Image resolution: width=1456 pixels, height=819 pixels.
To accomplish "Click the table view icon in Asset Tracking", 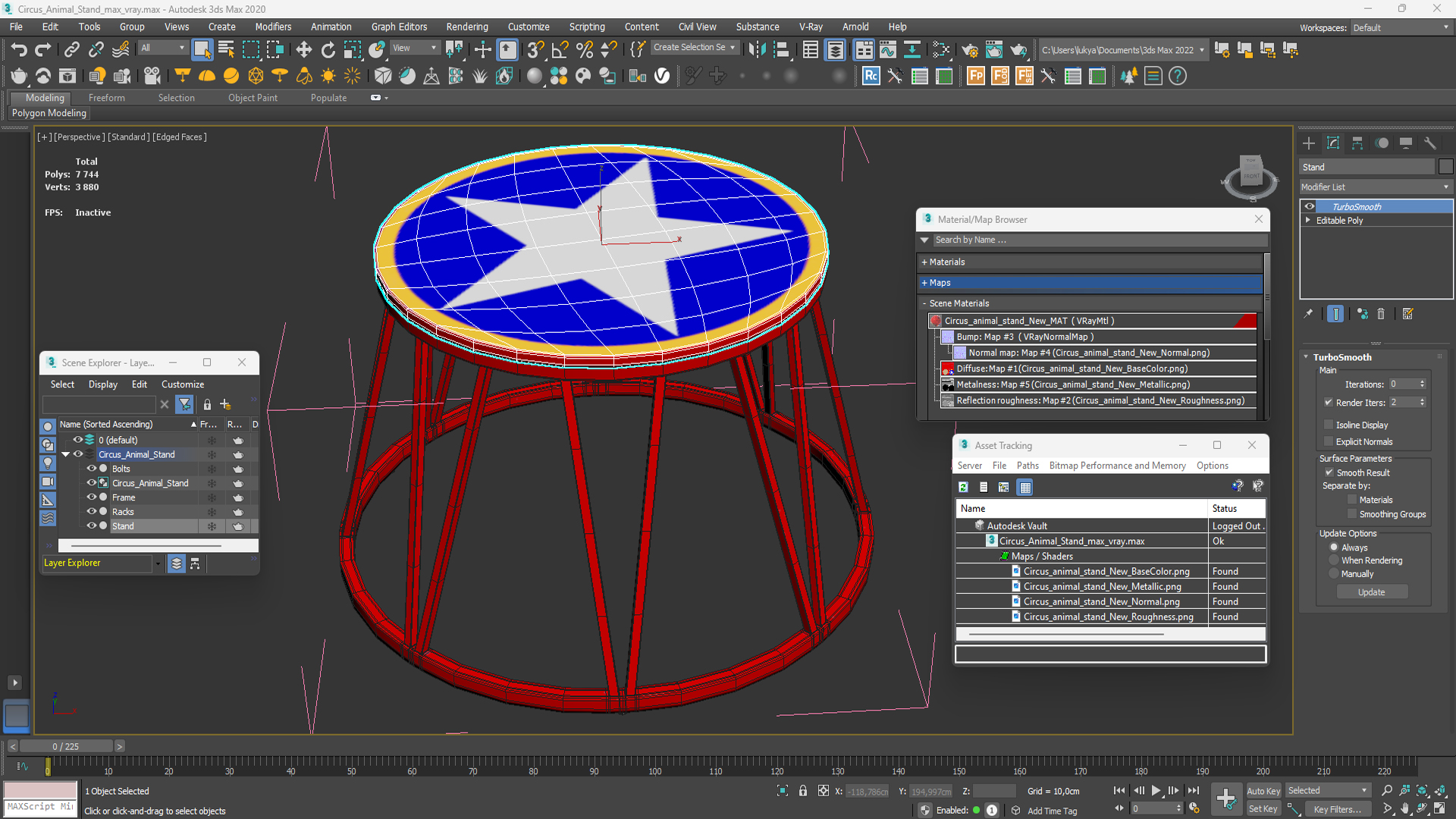I will tap(1025, 487).
